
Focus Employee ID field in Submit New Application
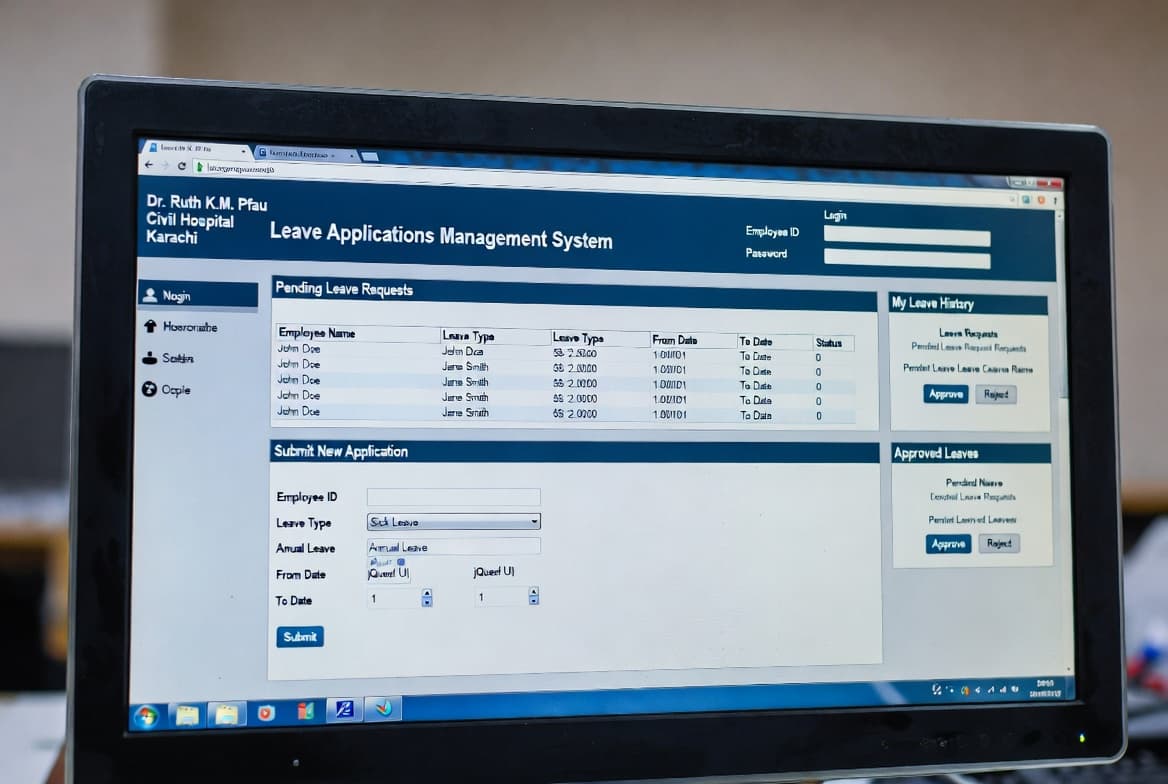tap(454, 496)
